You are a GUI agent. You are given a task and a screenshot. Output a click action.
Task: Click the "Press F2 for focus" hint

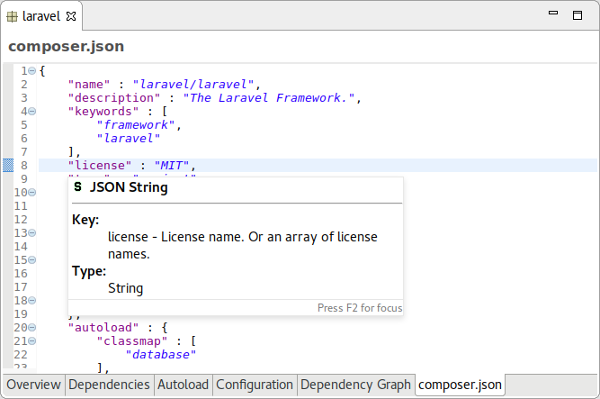(x=360, y=308)
